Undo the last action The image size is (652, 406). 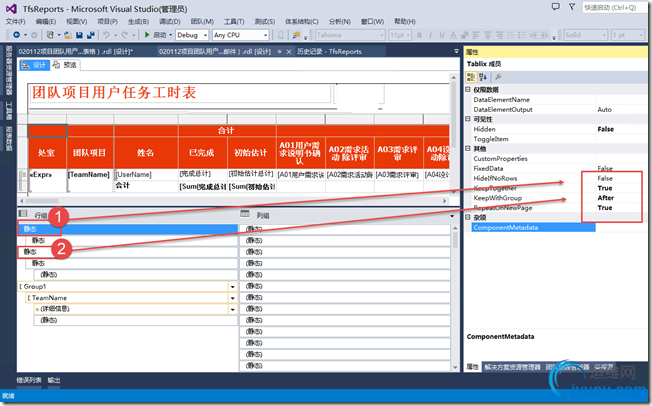click(106, 35)
